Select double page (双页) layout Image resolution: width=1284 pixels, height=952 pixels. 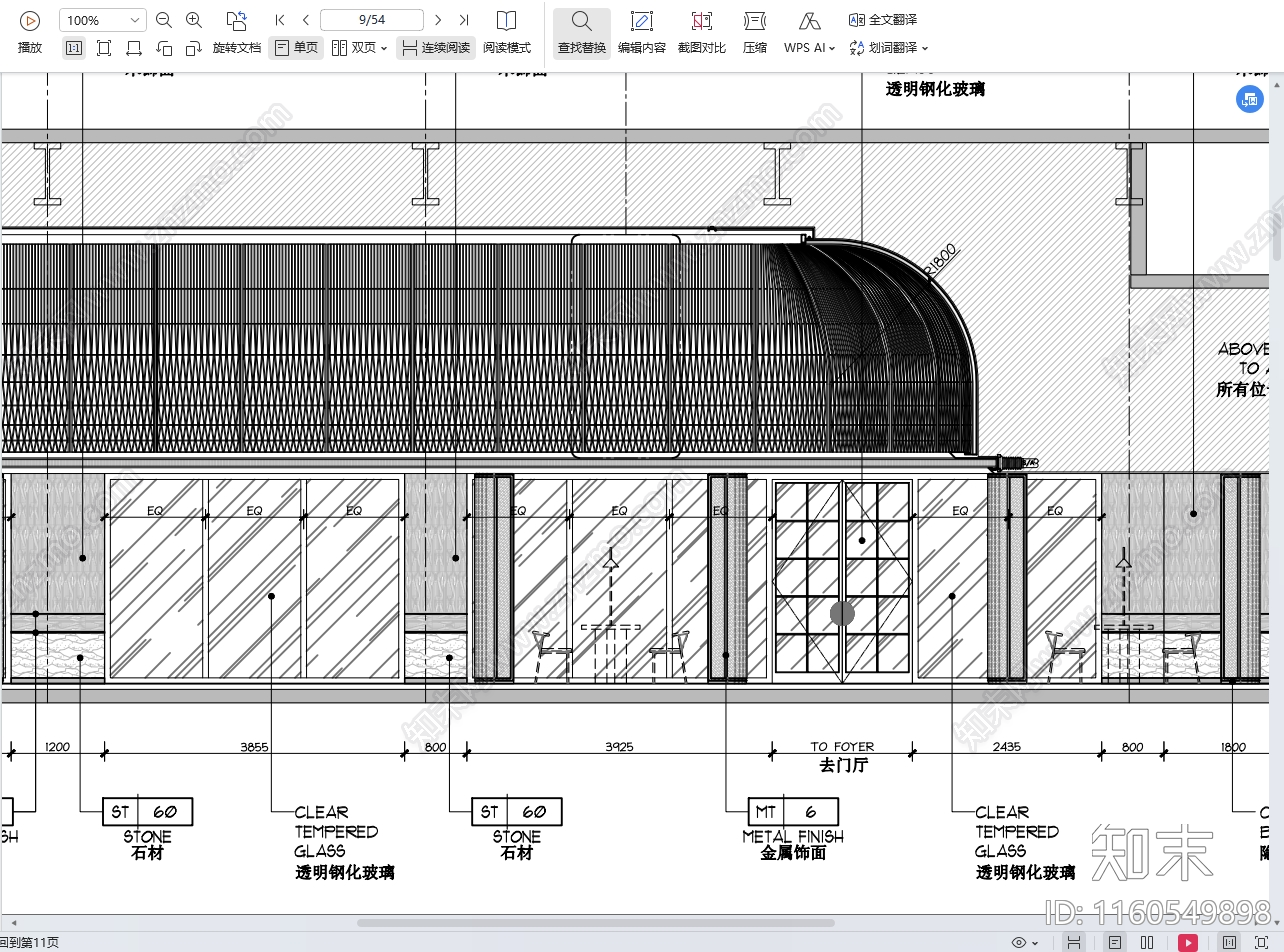coord(353,48)
